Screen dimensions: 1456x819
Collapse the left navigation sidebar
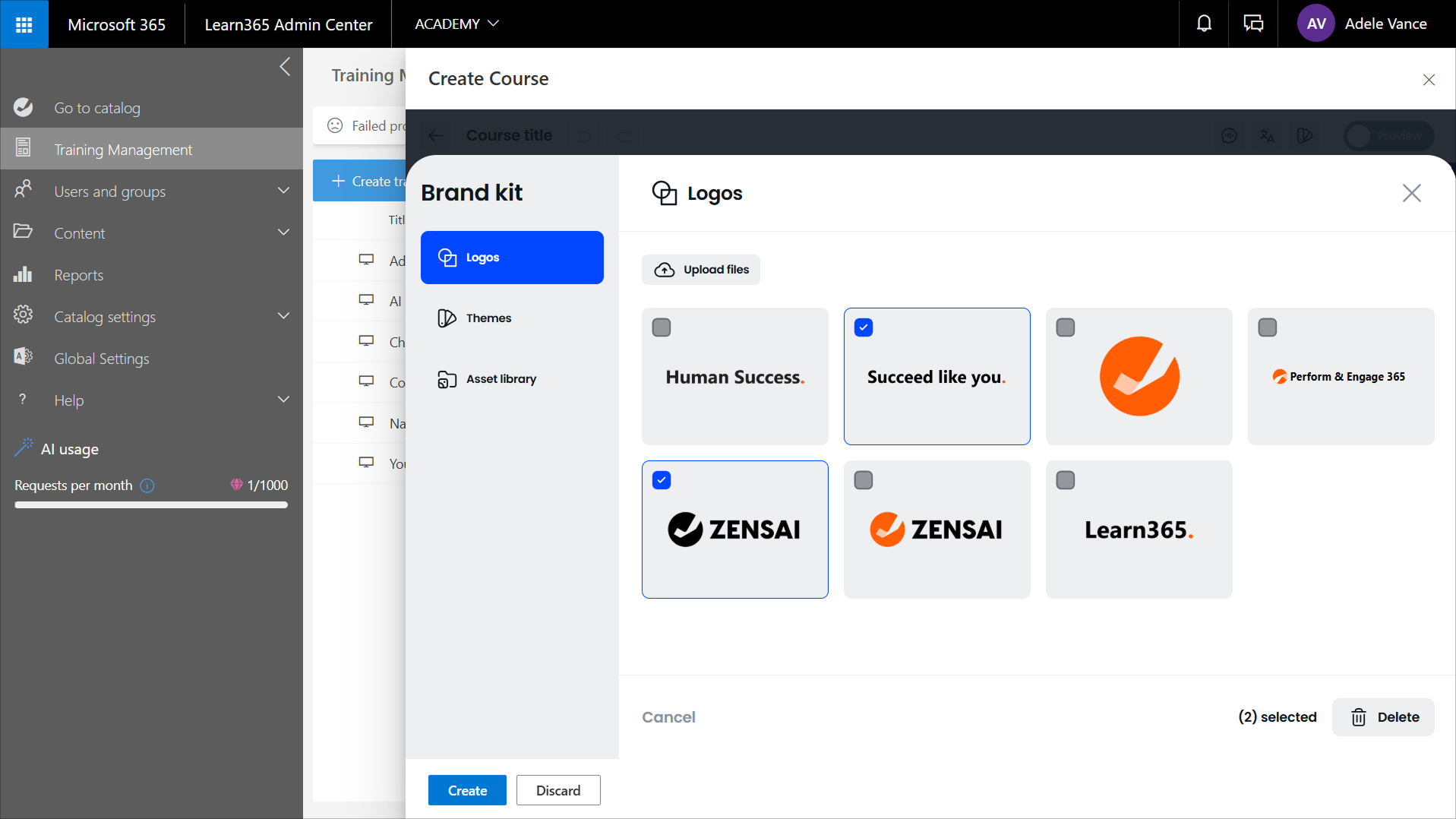(285, 67)
